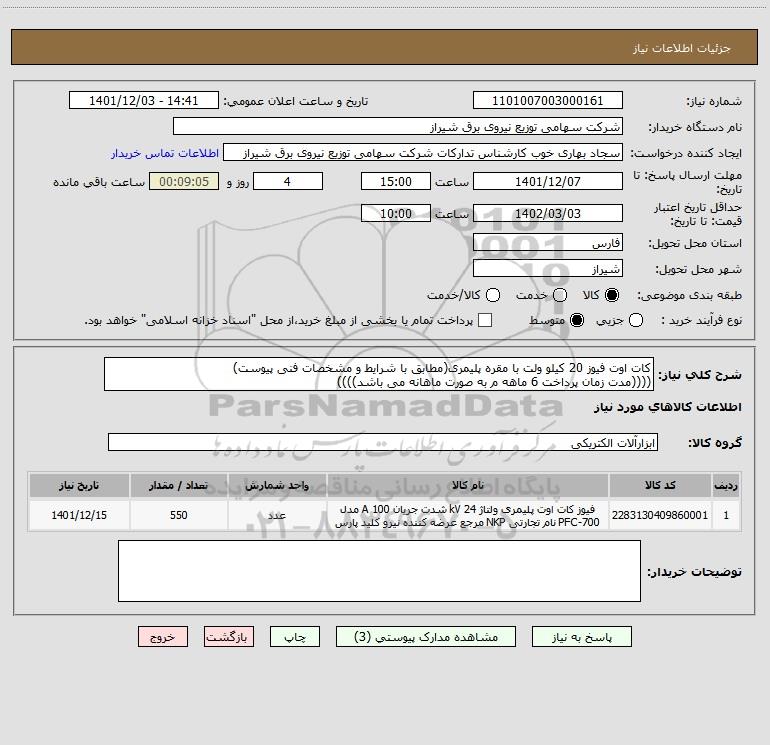Select the کالا radio button
Viewport: 770px width, 745px height.
click(612, 295)
